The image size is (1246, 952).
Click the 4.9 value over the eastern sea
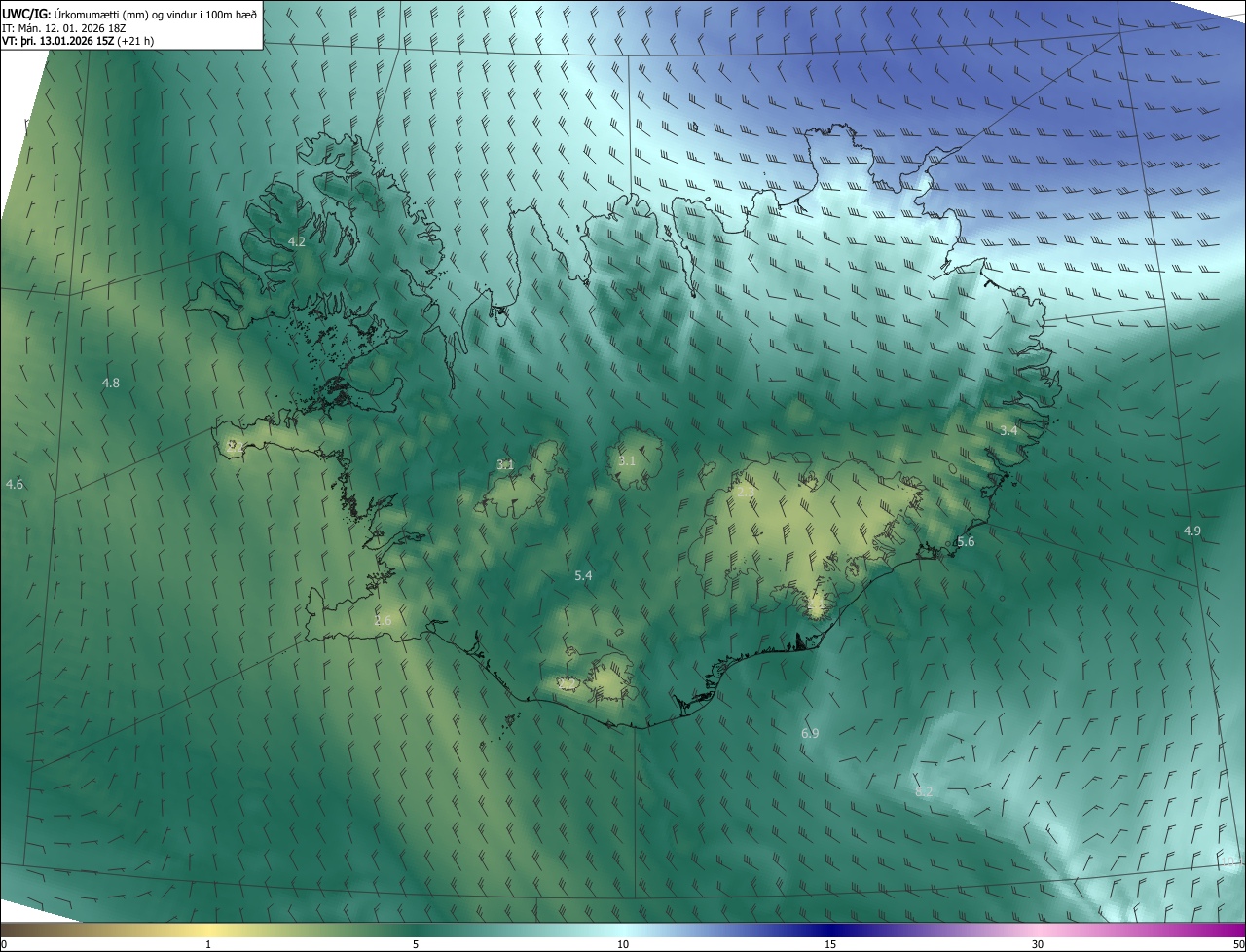click(1192, 531)
